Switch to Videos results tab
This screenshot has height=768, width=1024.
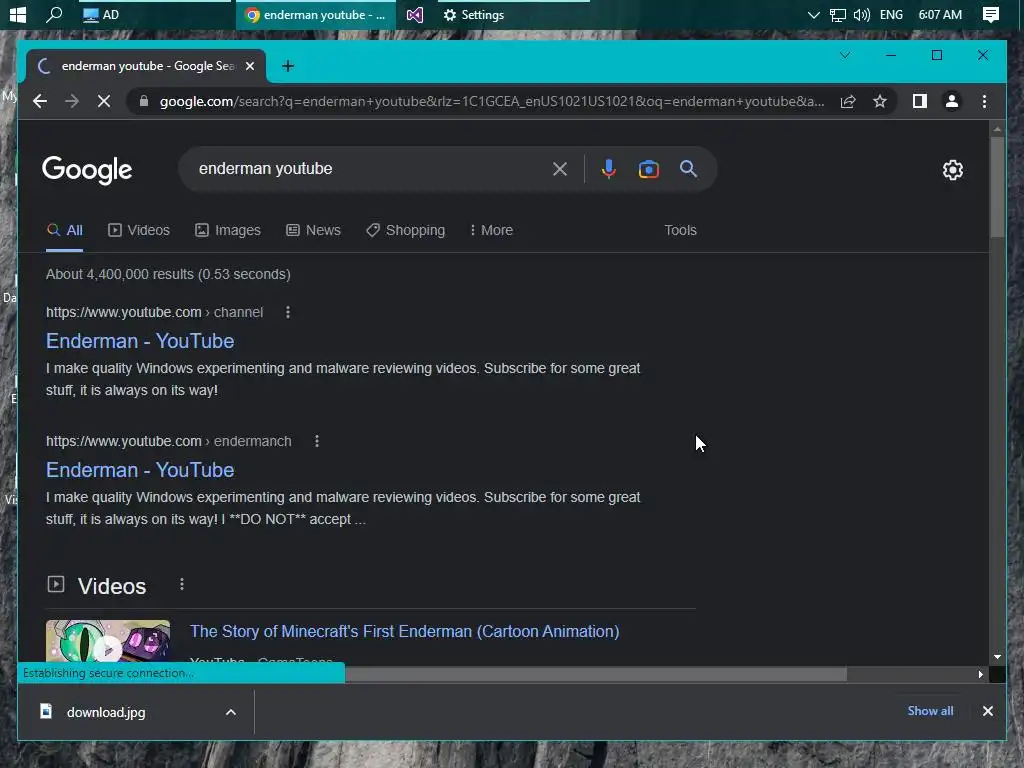coord(138,231)
